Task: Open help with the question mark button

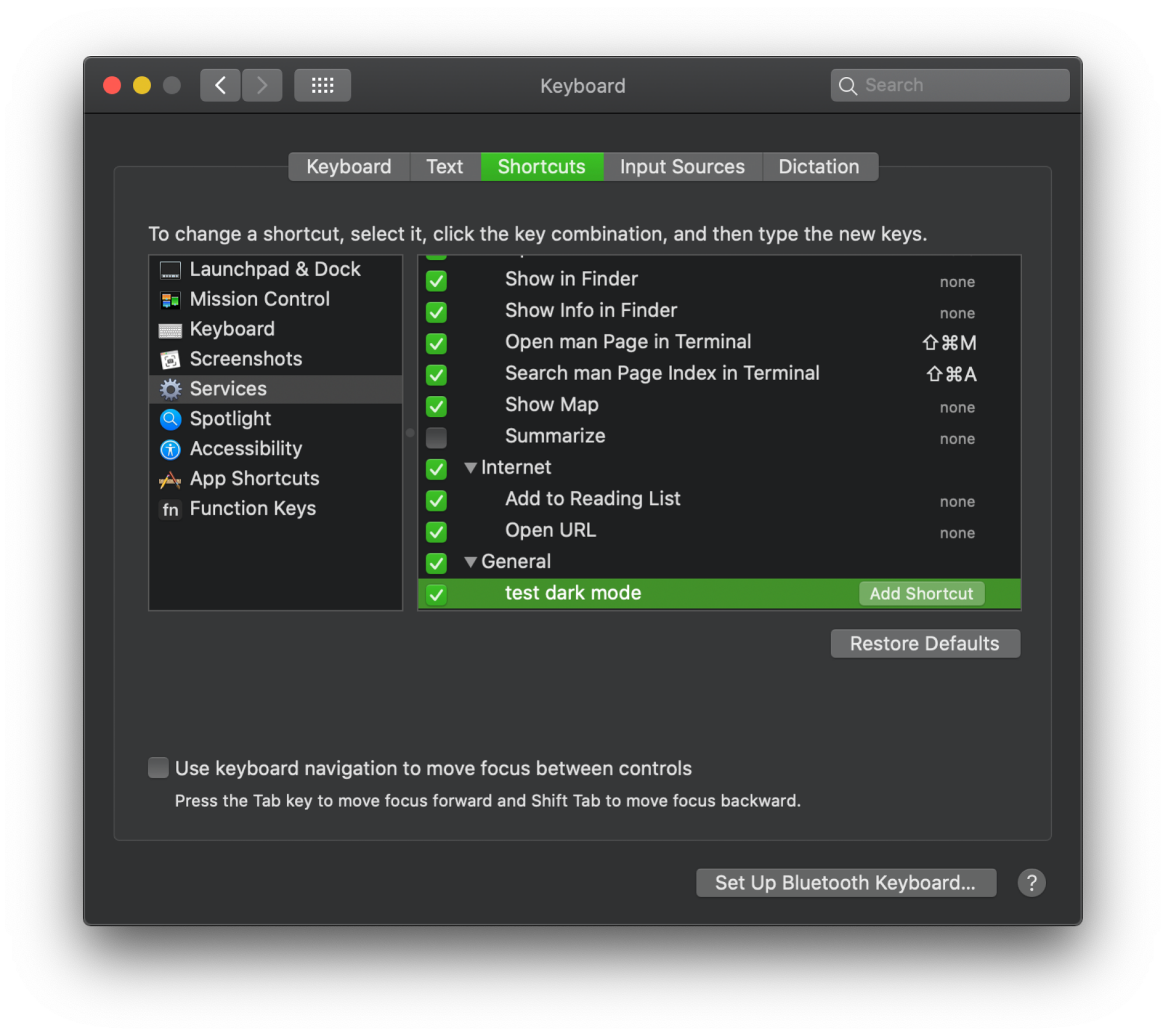Action: click(x=1030, y=882)
